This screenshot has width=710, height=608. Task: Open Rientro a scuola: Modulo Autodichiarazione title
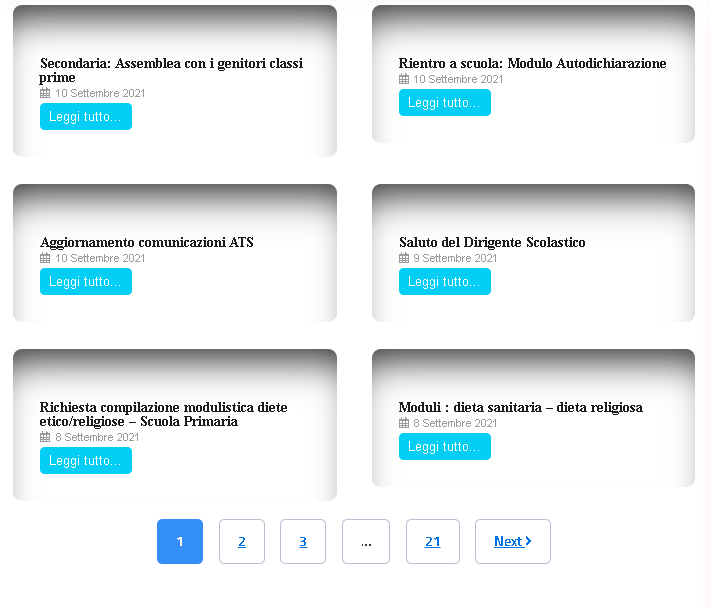click(x=532, y=63)
